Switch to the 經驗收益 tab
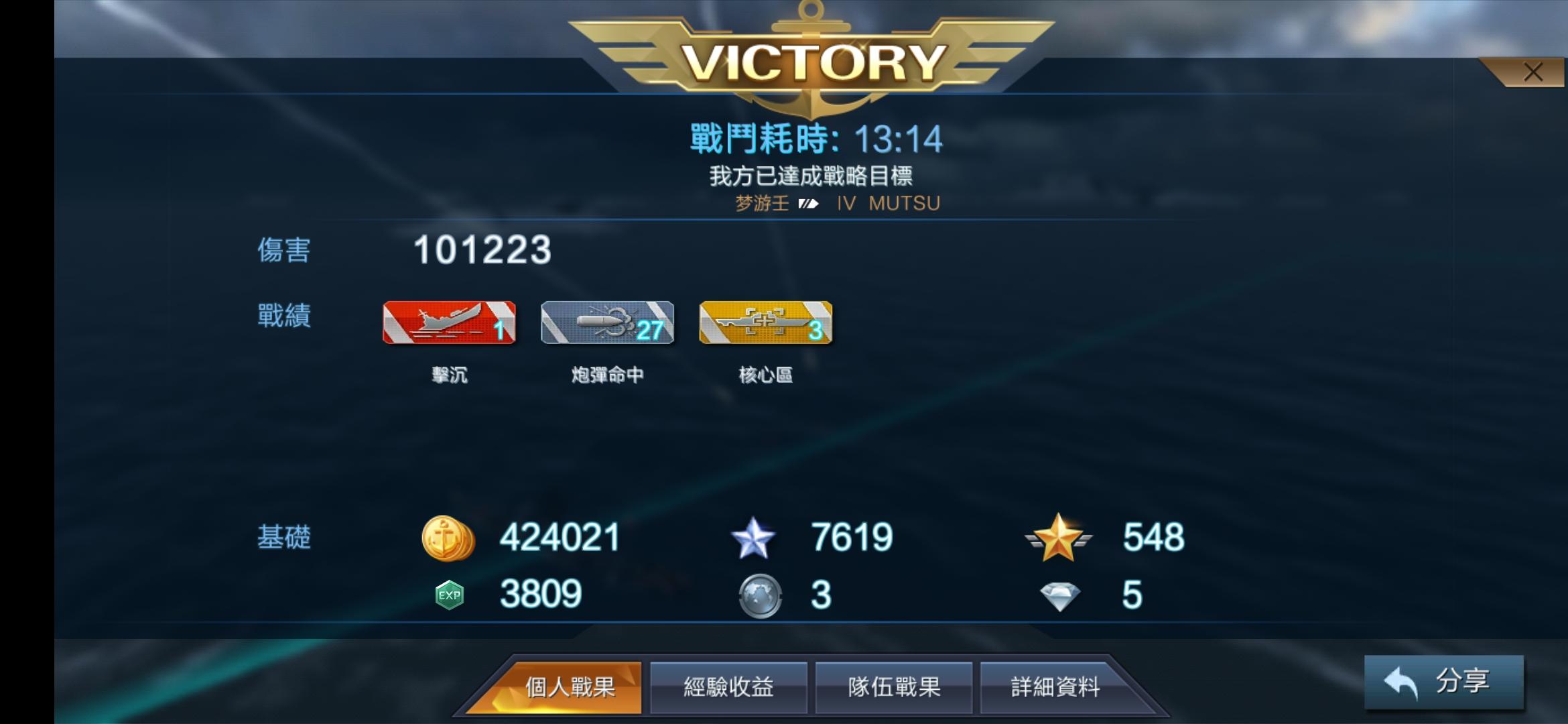1568x724 pixels. tap(728, 687)
